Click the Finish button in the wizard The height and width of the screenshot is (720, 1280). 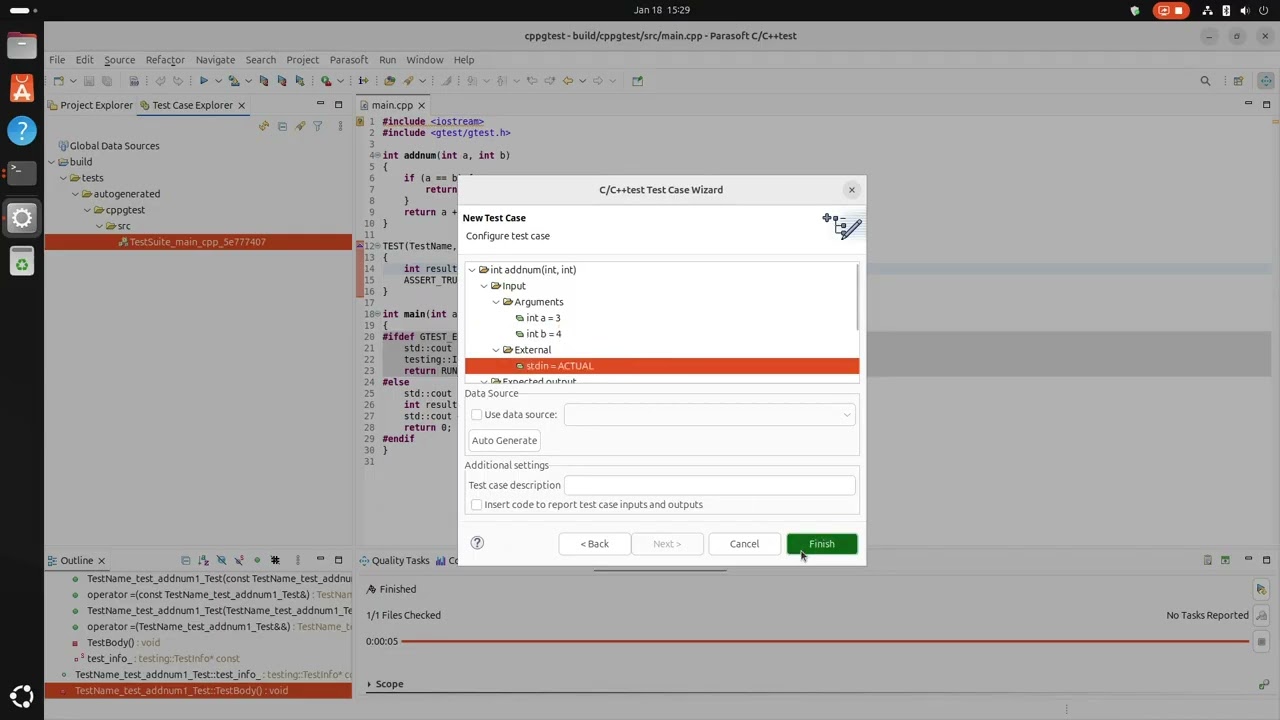coord(821,544)
